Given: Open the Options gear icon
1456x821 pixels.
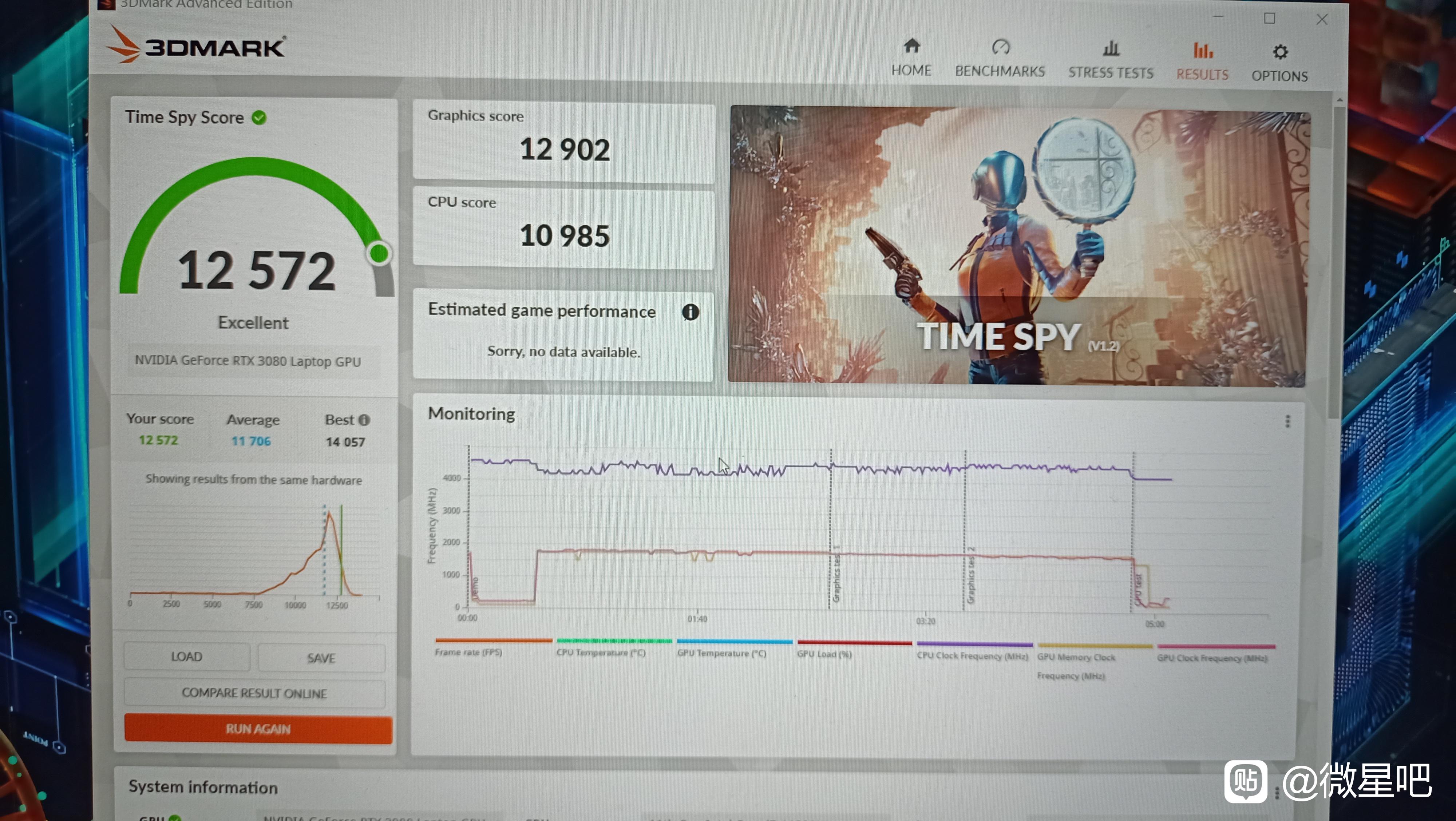Looking at the screenshot, I should pyautogui.click(x=1280, y=52).
